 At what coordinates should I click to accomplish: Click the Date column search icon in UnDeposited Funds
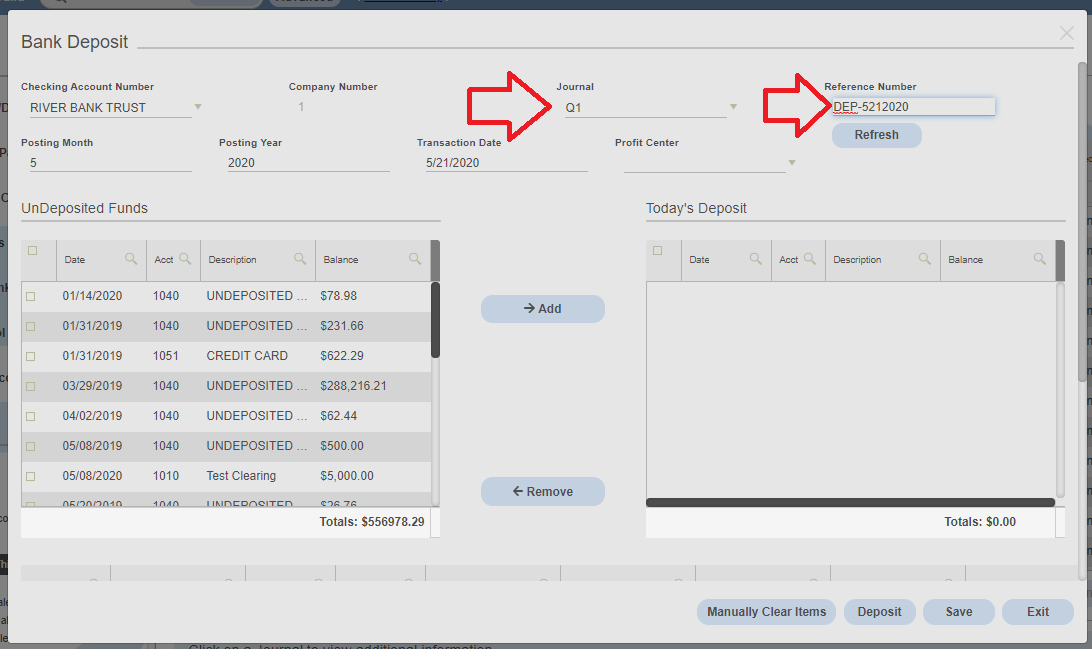click(131, 259)
